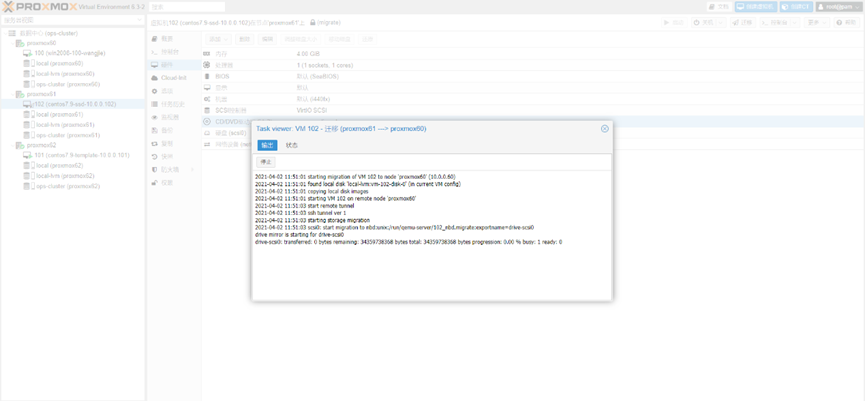Click the create VM monitor icon button

tap(741, 7)
